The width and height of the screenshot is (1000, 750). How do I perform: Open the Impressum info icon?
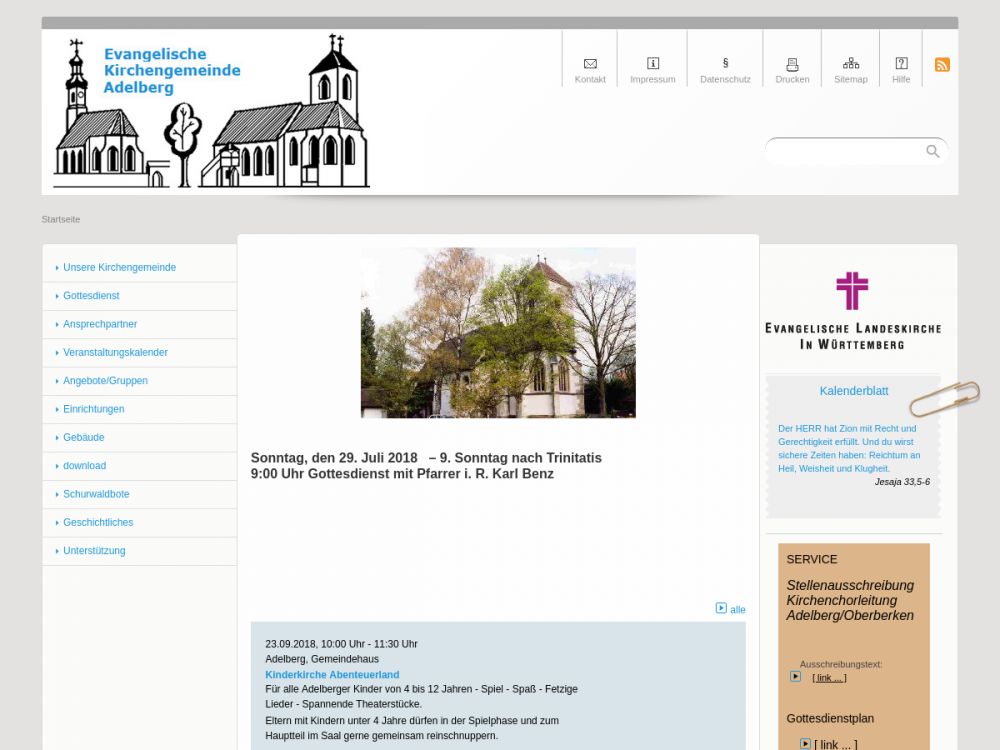653,64
